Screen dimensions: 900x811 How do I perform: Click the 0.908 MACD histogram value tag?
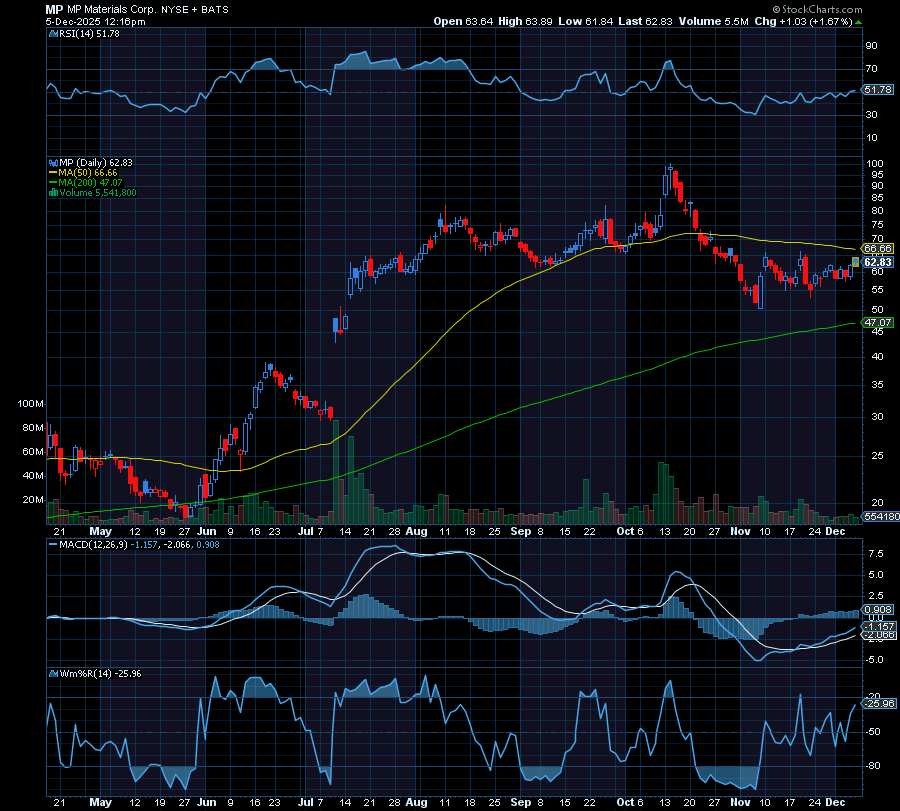[x=877, y=610]
